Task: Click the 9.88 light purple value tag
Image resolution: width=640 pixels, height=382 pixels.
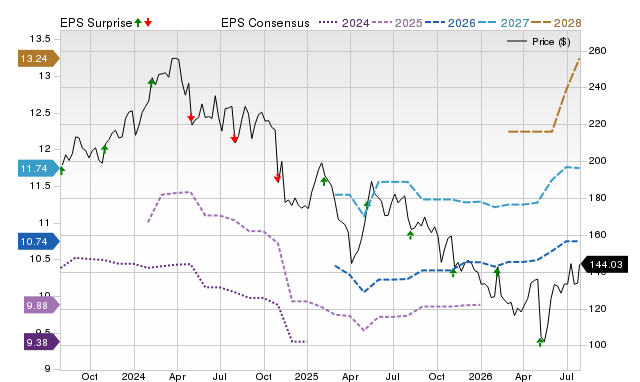Action: (x=41, y=305)
